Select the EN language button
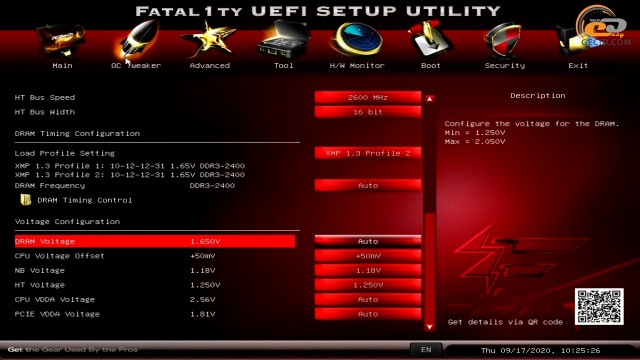Image resolution: width=640 pixels, height=360 pixels. click(x=426, y=350)
